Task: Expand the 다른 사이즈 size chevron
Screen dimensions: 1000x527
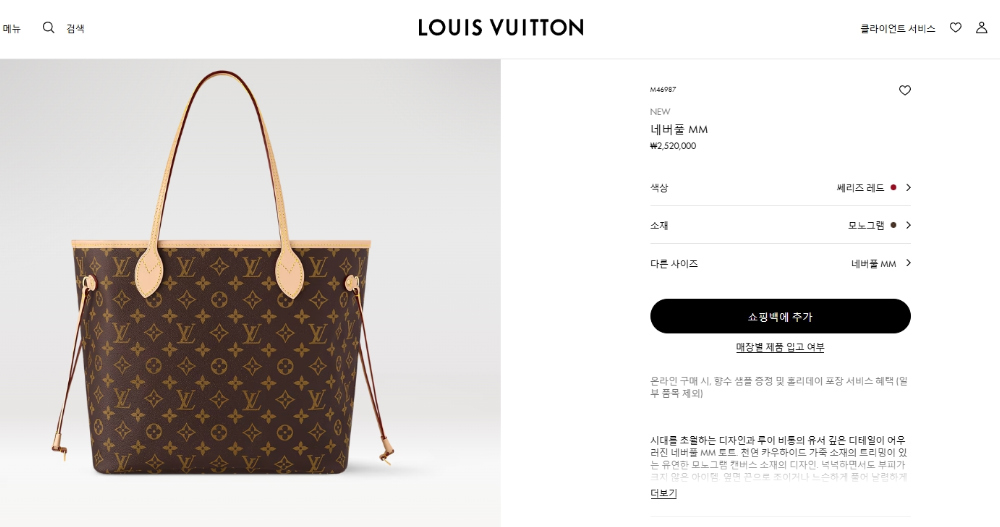Action: (908, 263)
